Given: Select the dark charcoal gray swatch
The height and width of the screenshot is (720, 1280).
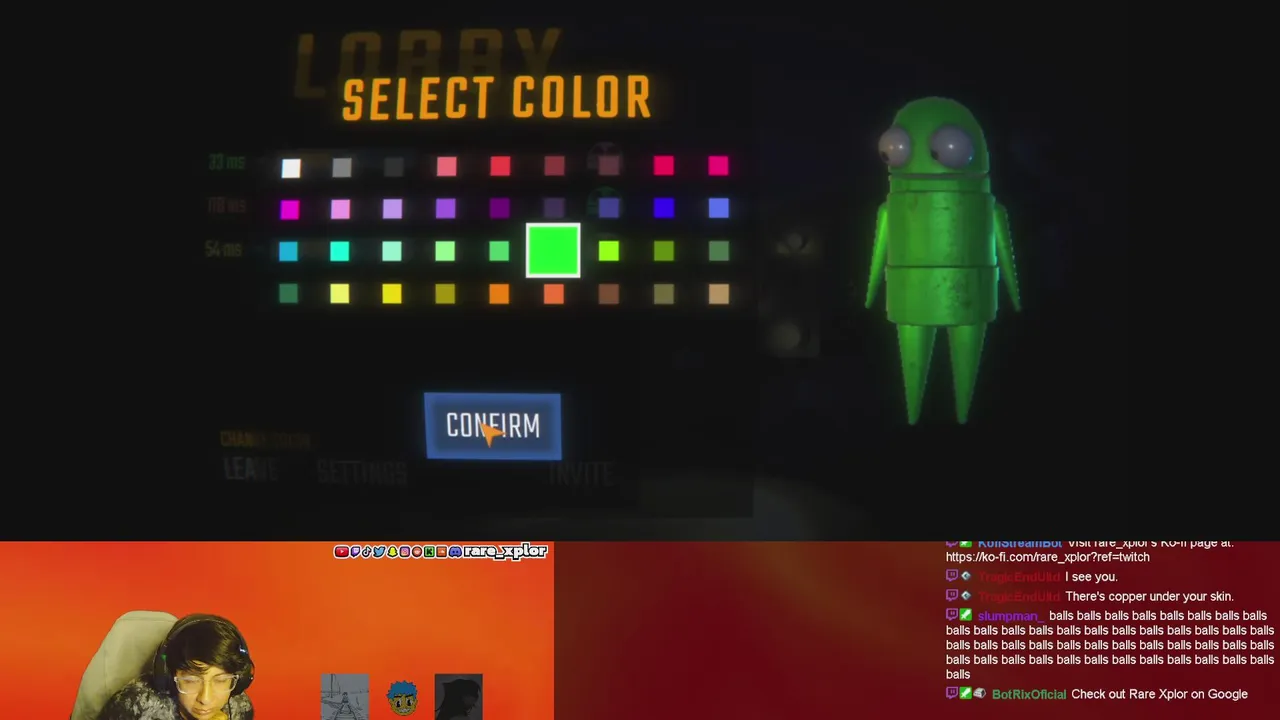Looking at the screenshot, I should [x=393, y=168].
